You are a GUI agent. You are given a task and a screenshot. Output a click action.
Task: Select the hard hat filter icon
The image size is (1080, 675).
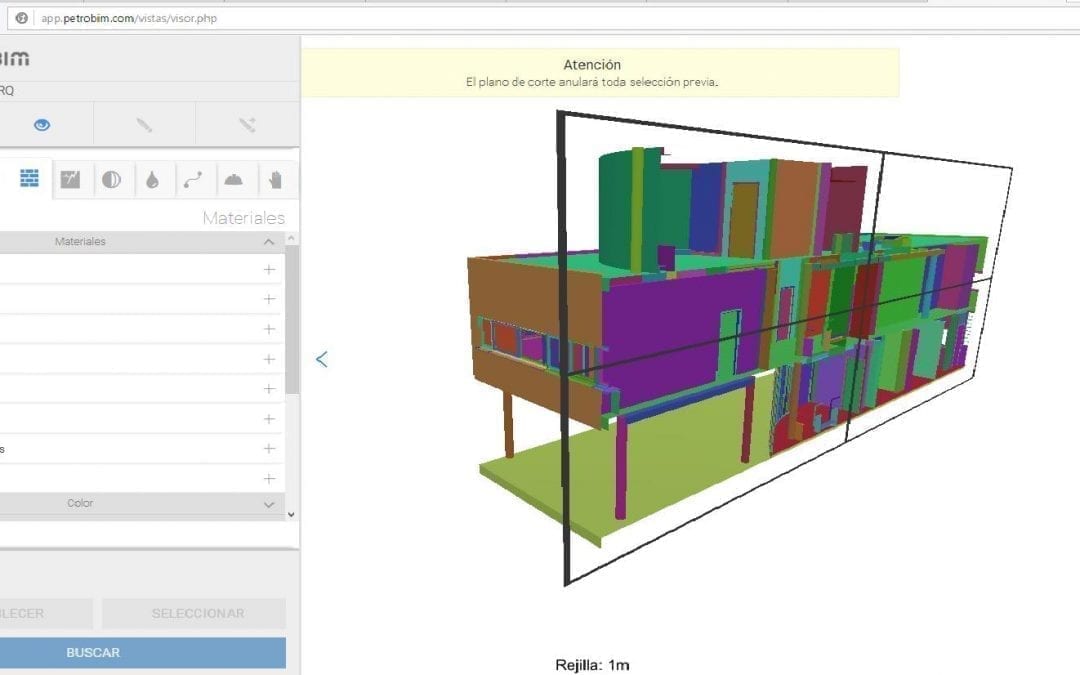[x=235, y=180]
